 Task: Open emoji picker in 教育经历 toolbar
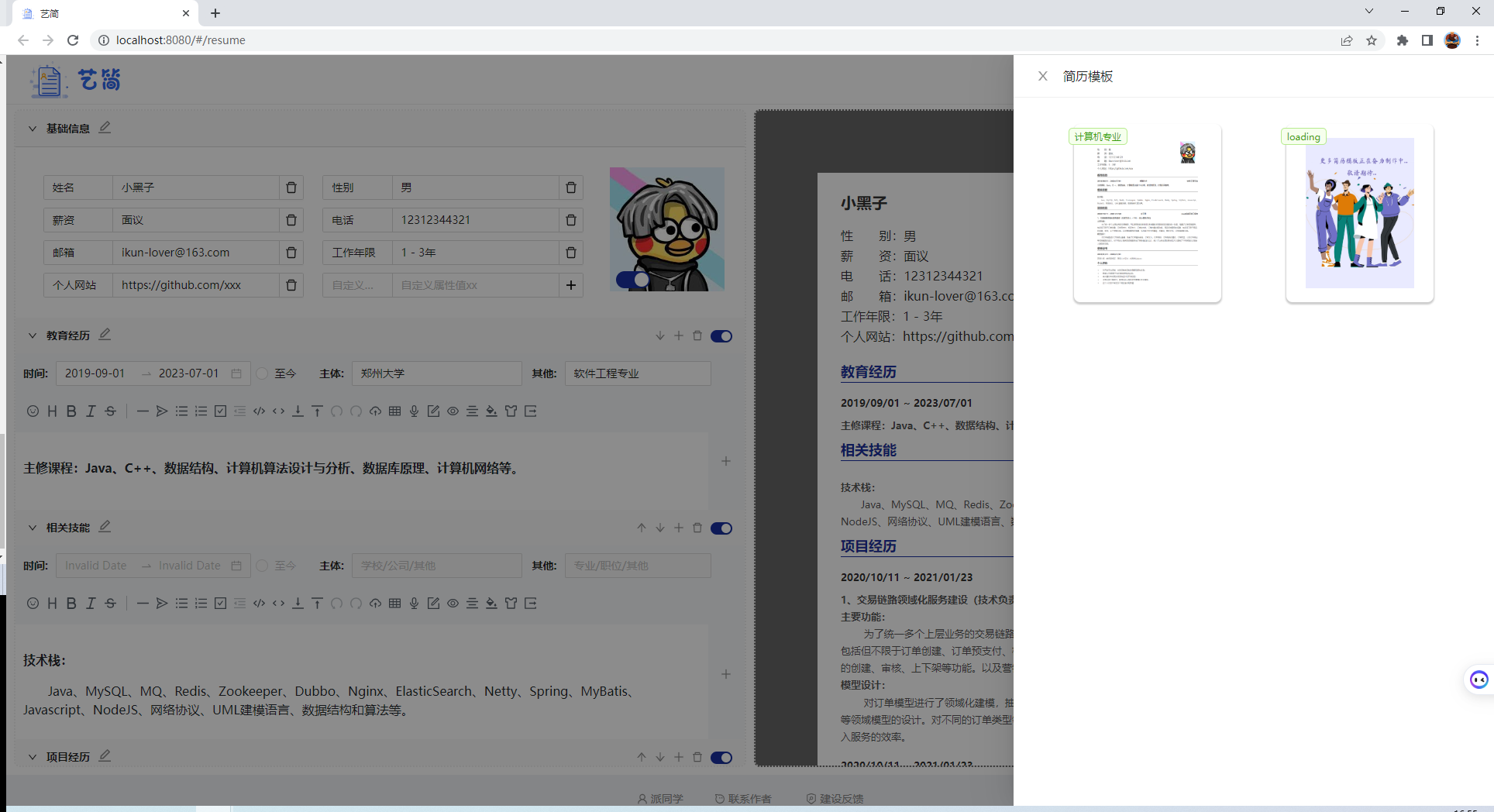(33, 411)
